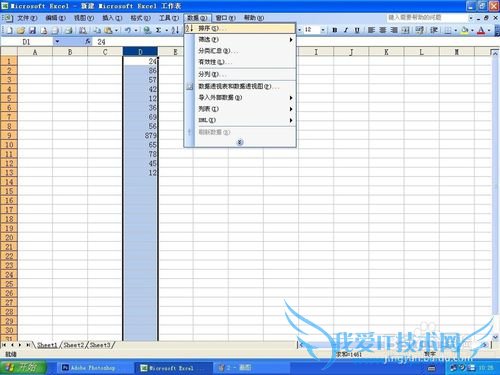The height and width of the screenshot is (375, 500).
Task: Open the 导入外部数据(D) submenu
Action: [x=240, y=97]
